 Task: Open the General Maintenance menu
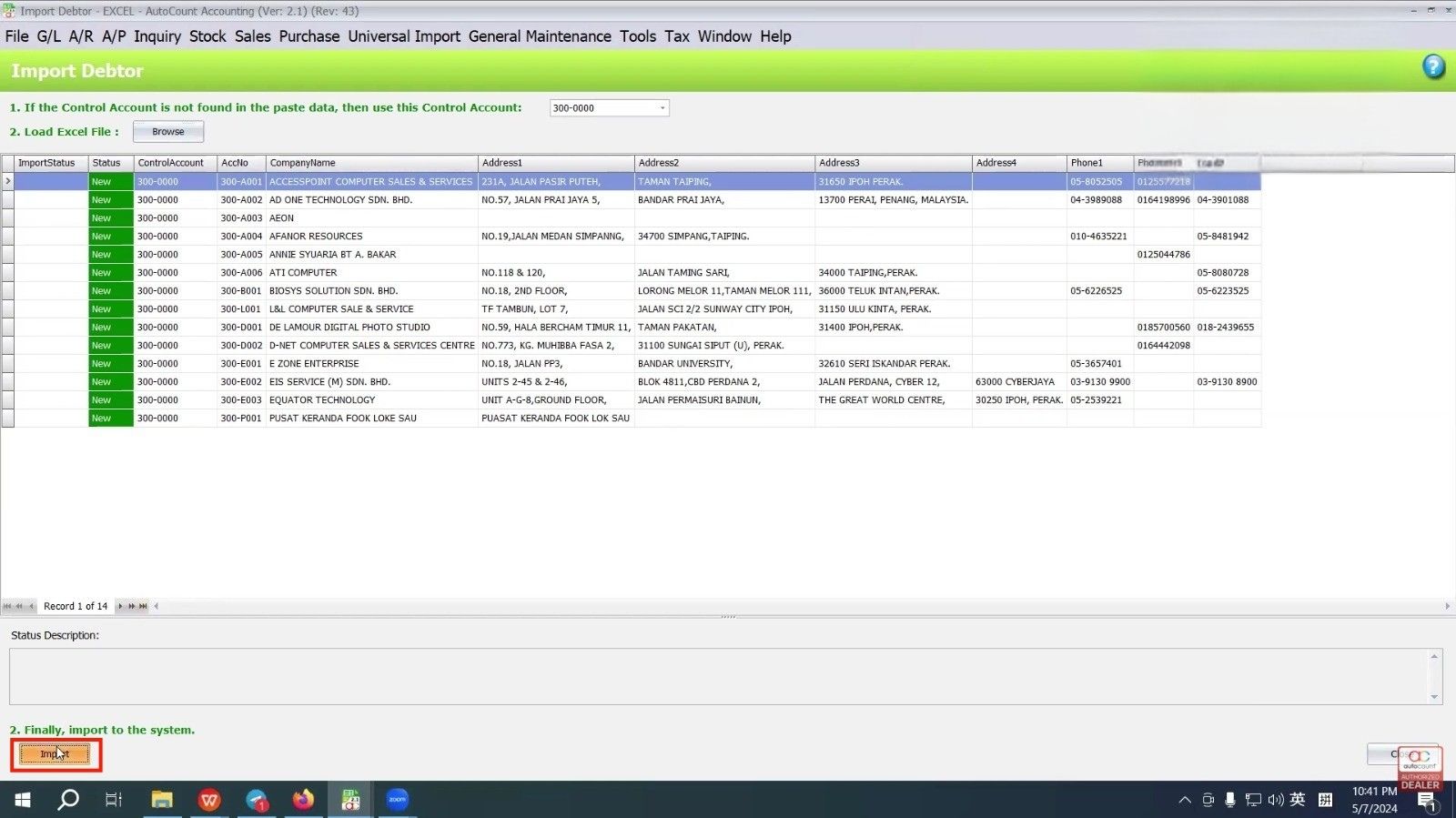540,36
